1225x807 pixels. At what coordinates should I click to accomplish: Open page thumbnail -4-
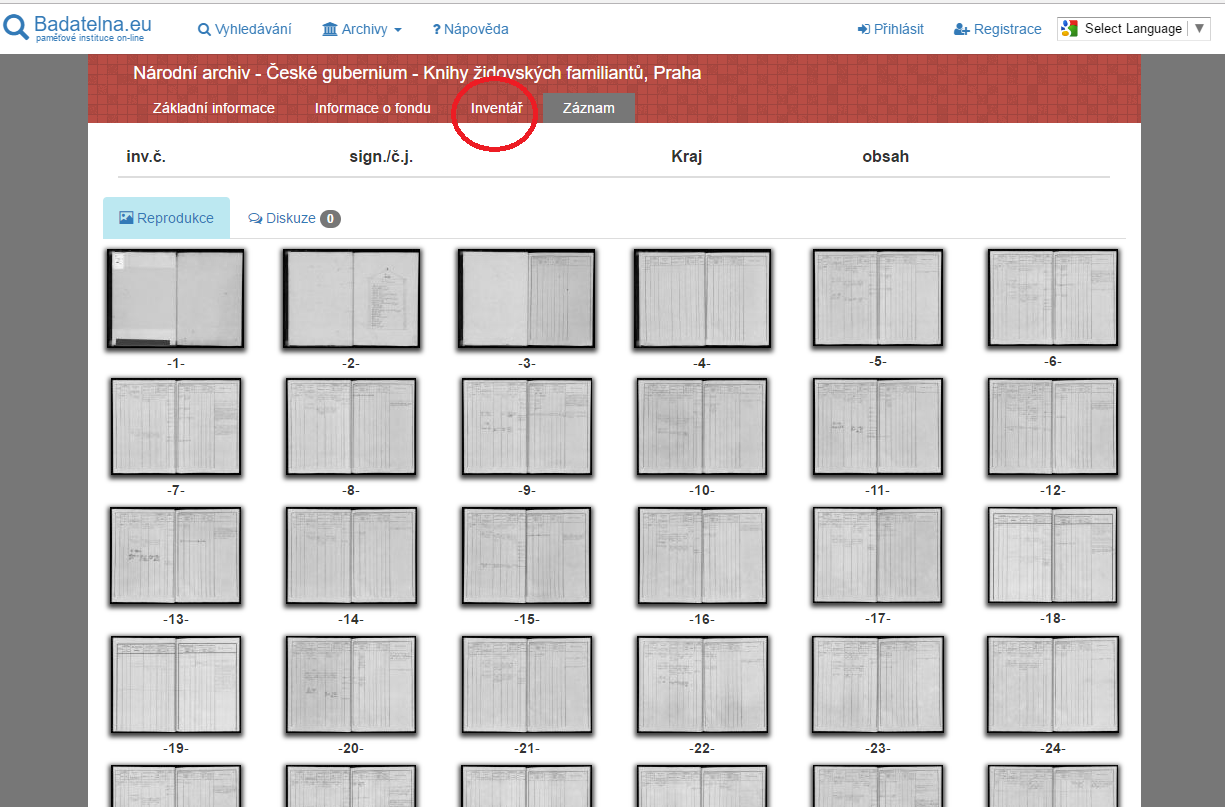[x=702, y=300]
